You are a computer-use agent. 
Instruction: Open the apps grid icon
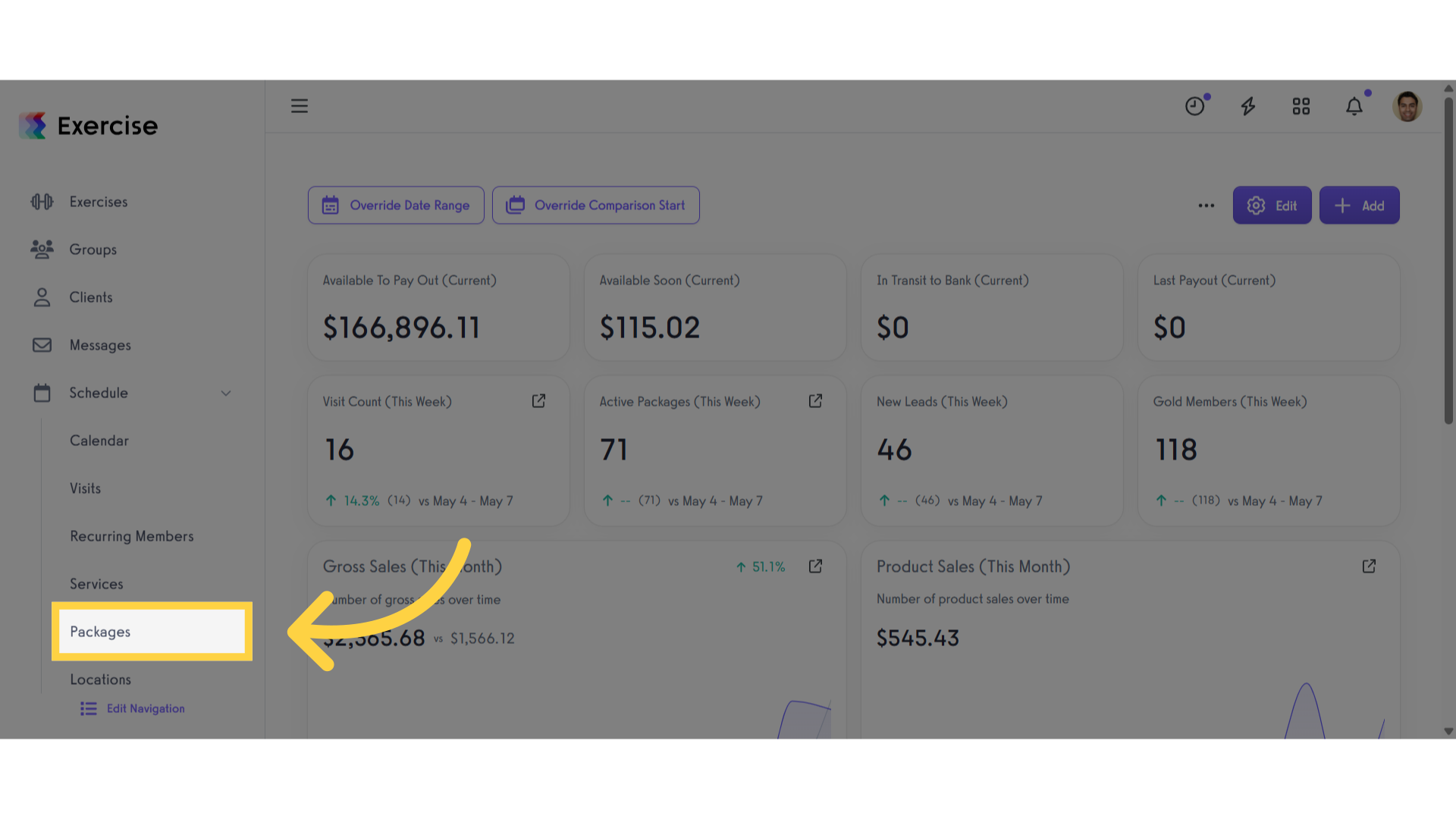[x=1301, y=106]
